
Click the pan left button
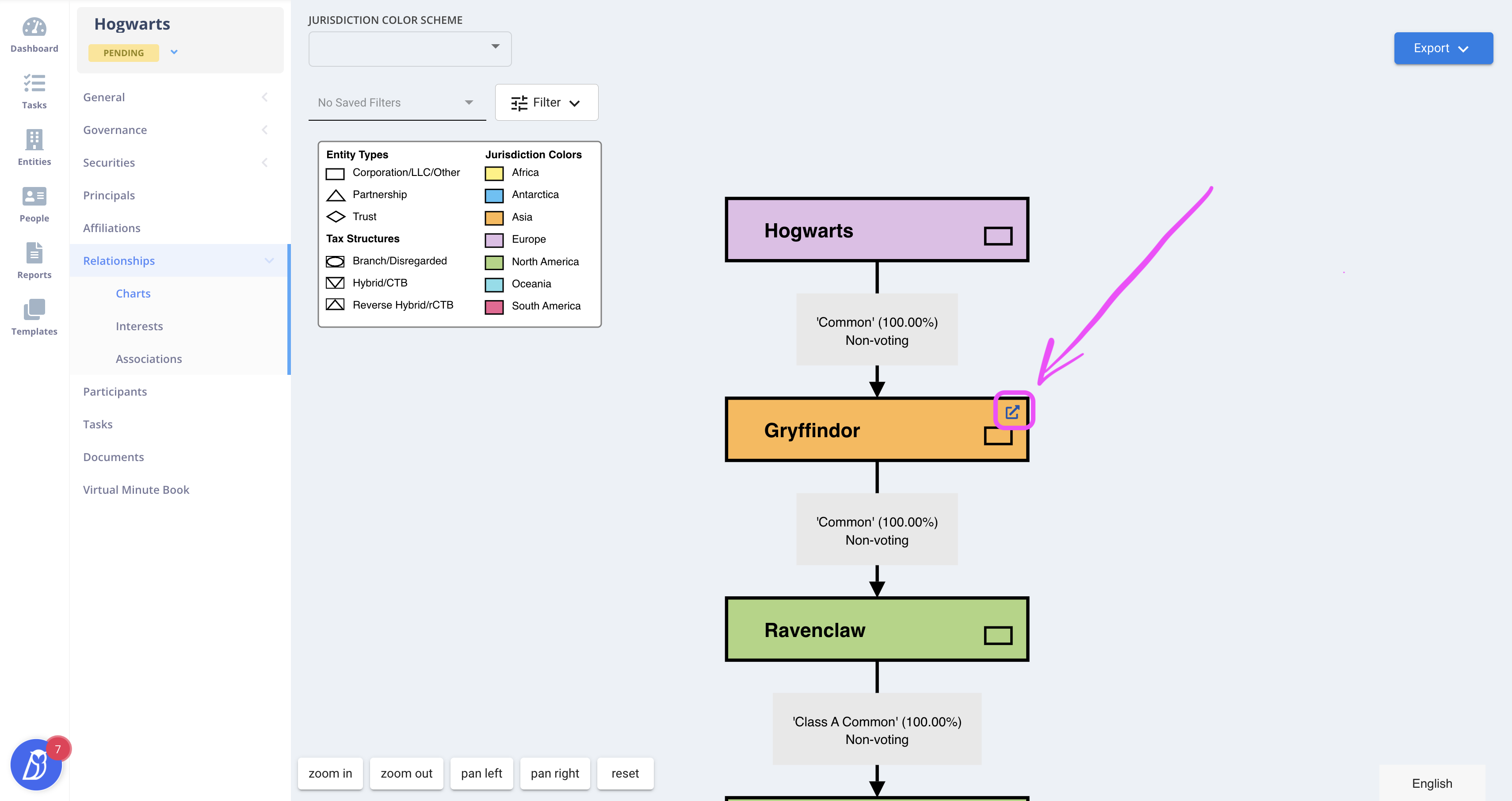pos(481,774)
